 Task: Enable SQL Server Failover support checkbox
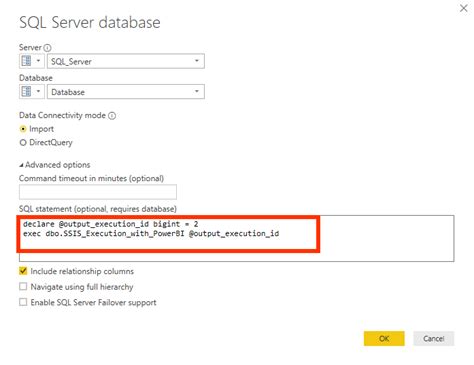click(23, 302)
